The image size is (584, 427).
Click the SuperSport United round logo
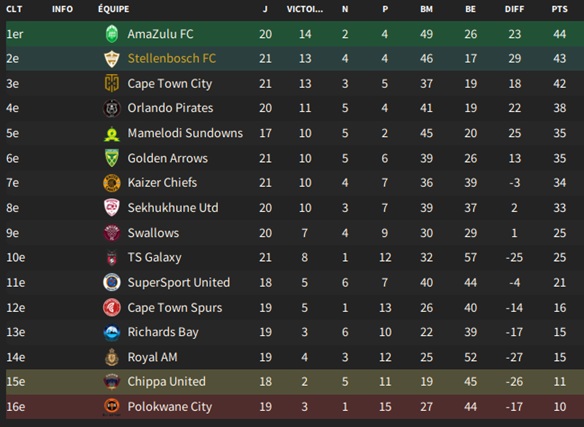click(x=112, y=282)
